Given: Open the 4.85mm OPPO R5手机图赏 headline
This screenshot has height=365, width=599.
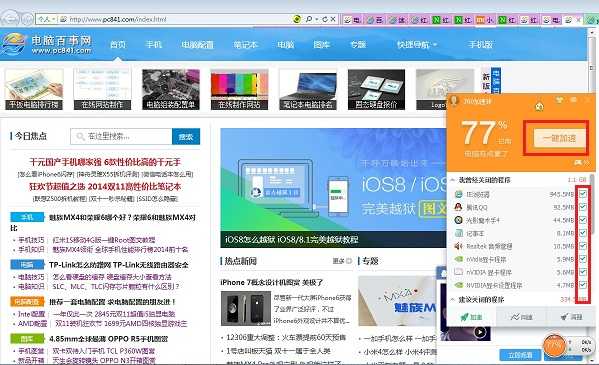Looking at the screenshot, I should 108,339.
